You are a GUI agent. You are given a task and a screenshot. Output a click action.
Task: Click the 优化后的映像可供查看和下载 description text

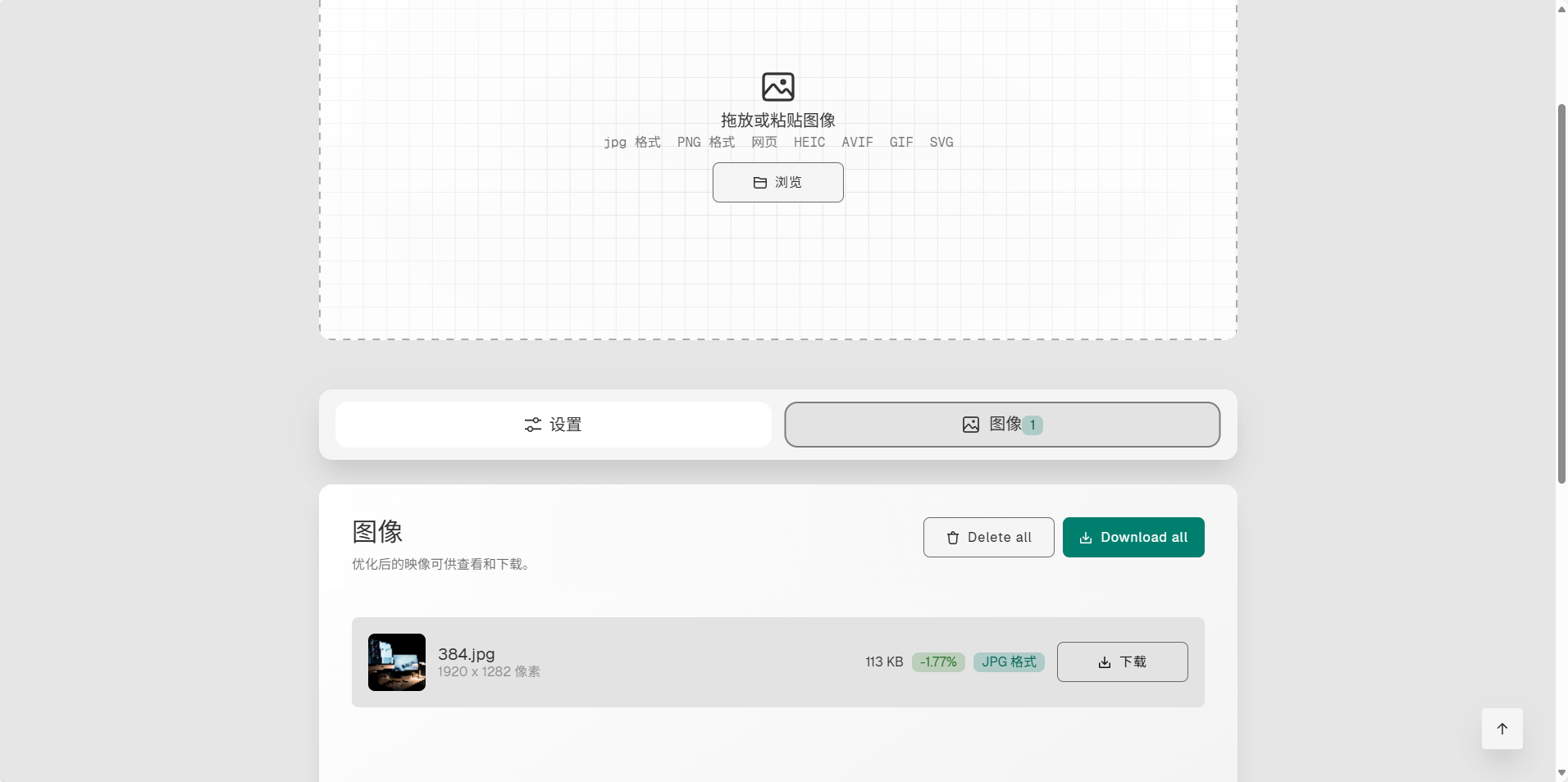pos(440,565)
